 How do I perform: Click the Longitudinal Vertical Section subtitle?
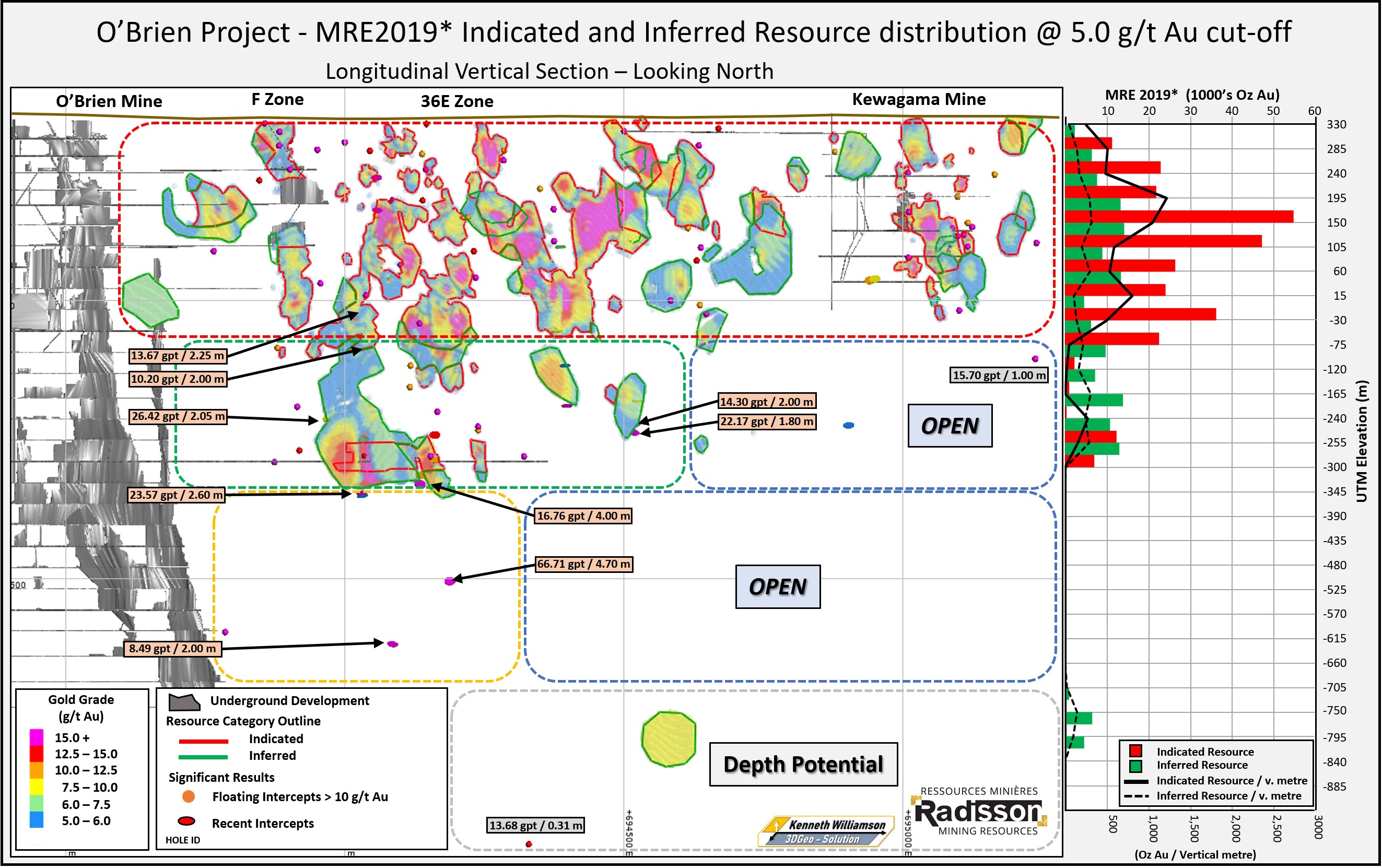tap(550, 71)
